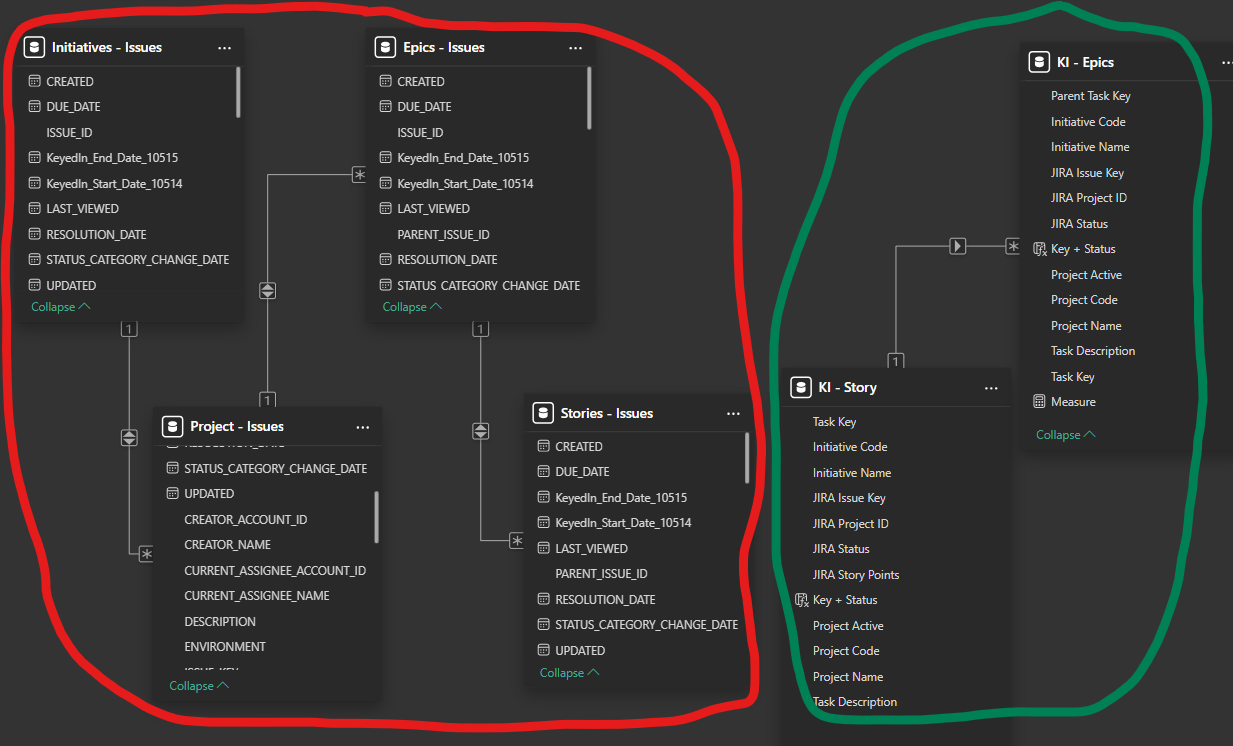Click calculated column icon for Key + Status in KI - Story
The width and height of the screenshot is (1233, 746).
coord(801,600)
